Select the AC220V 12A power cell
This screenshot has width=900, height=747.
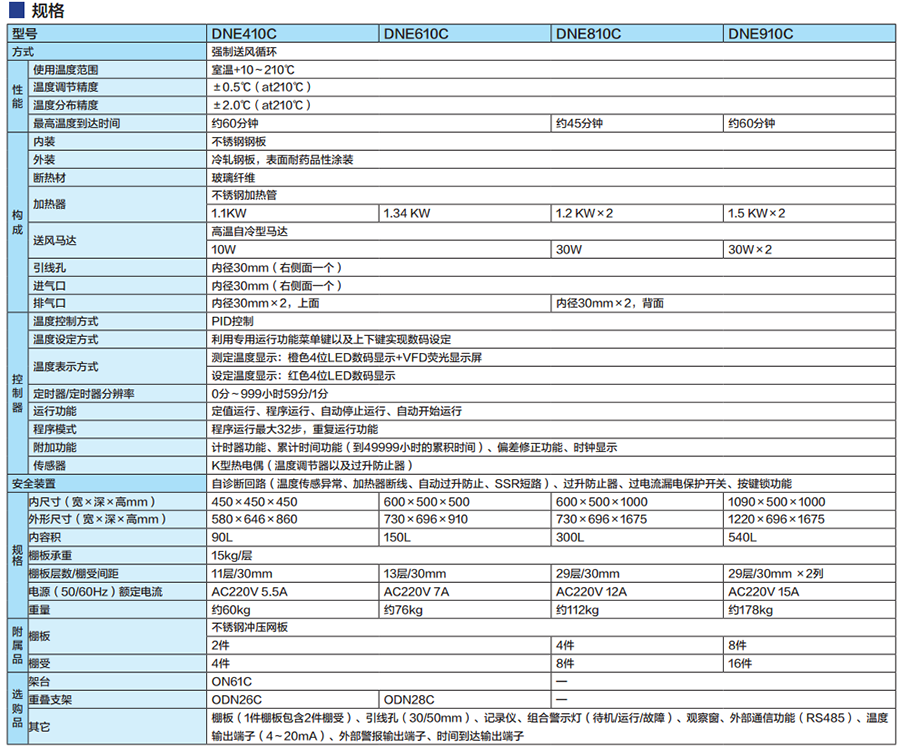[x=591, y=591]
